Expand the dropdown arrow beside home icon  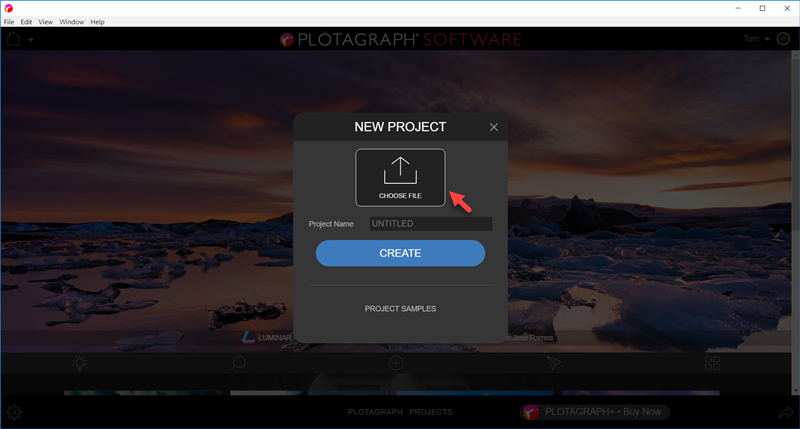(x=31, y=40)
